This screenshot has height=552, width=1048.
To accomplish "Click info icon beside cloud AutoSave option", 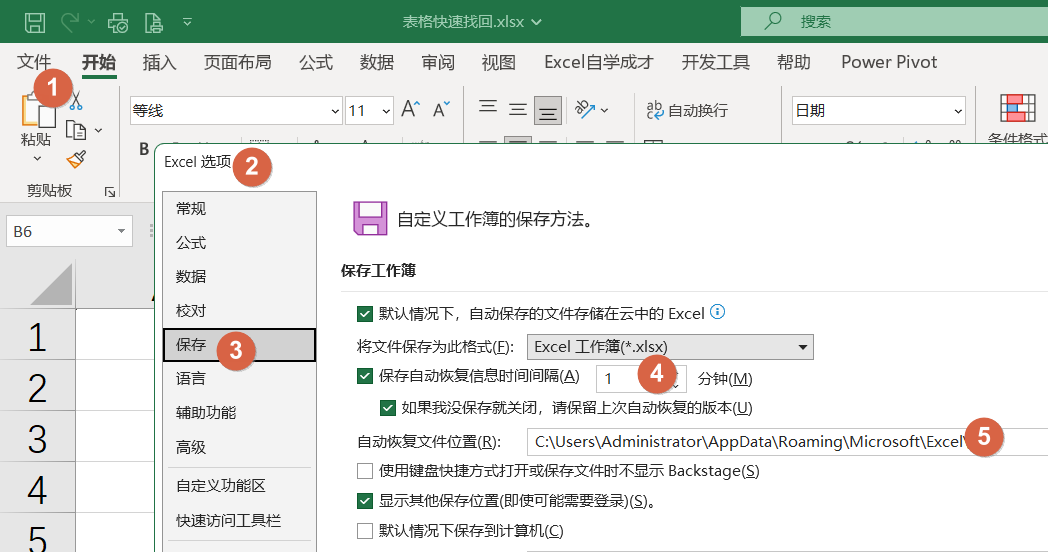I will pyautogui.click(x=717, y=311).
